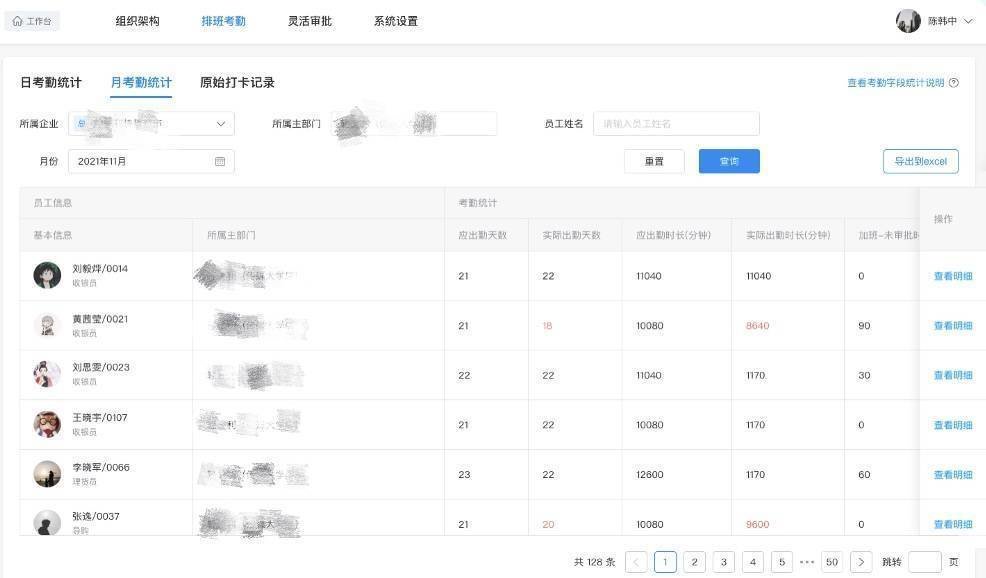Open 查看明细 for 张逸/0037
986x578 pixels.
tap(953, 524)
